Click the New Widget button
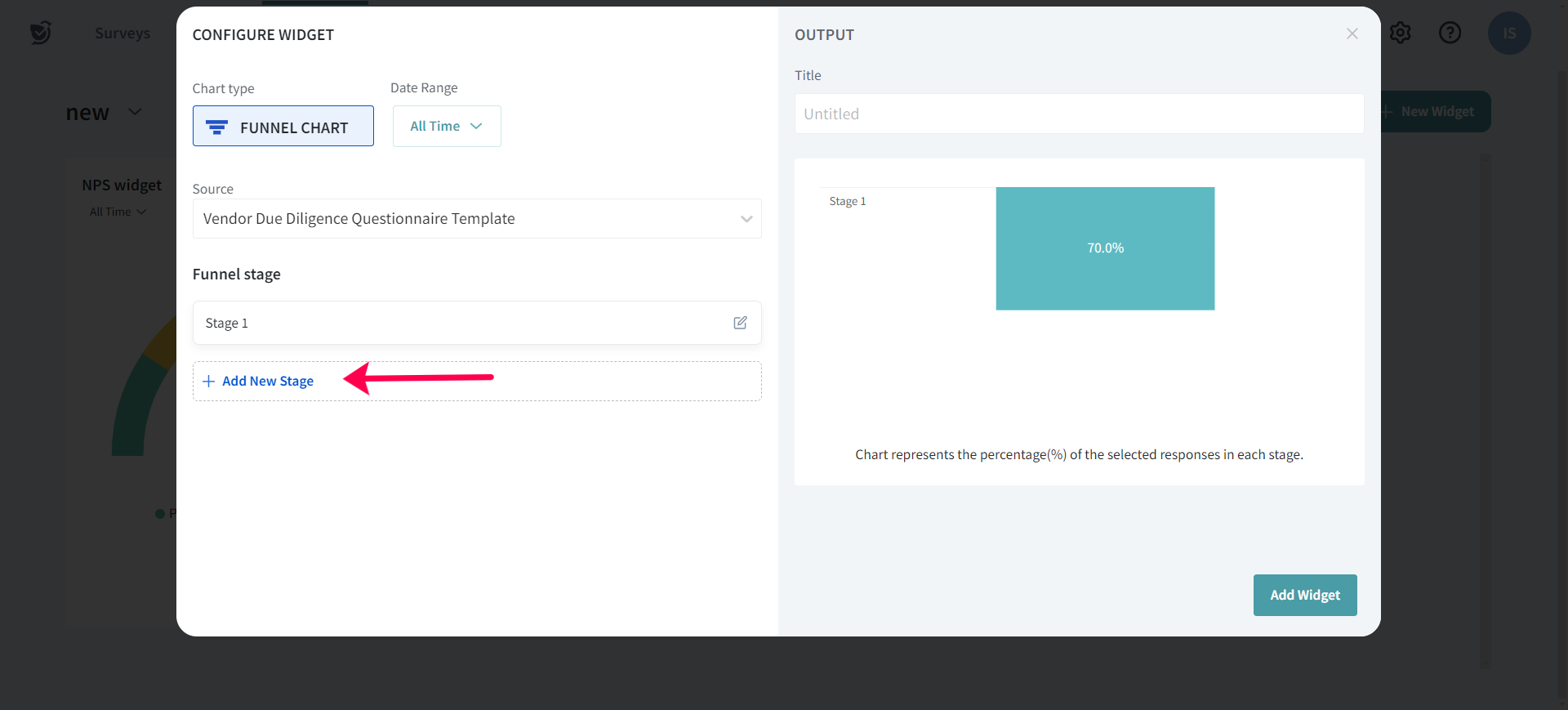1568x710 pixels. pos(1437,112)
